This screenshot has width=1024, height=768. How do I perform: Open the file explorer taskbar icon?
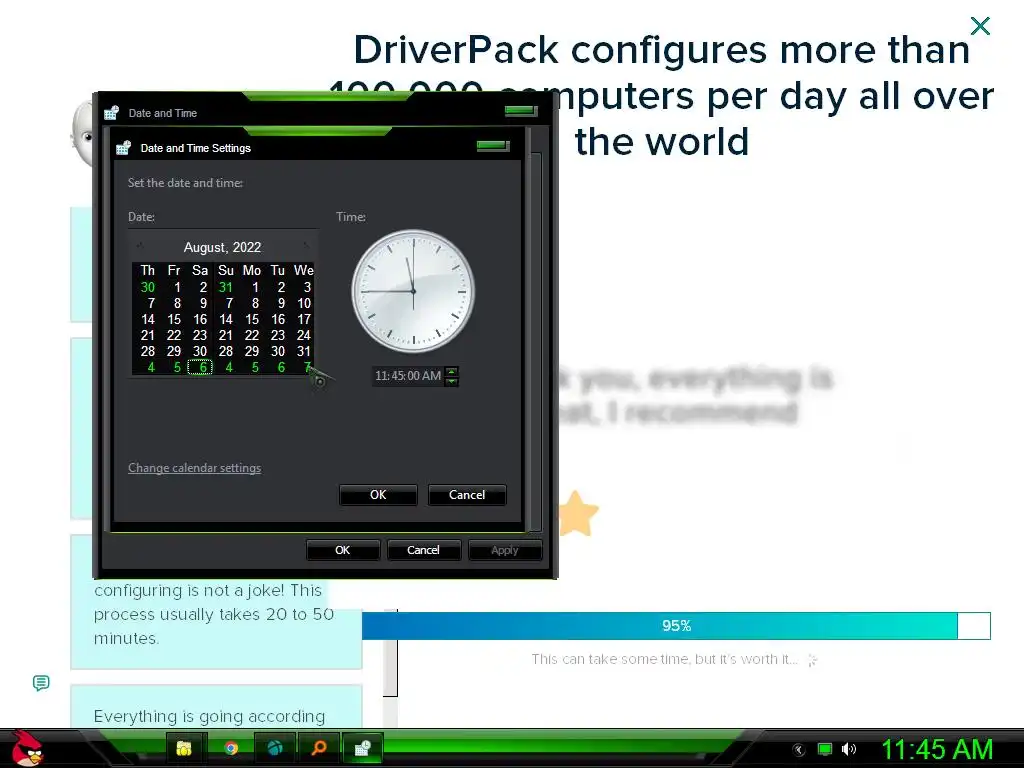184,748
